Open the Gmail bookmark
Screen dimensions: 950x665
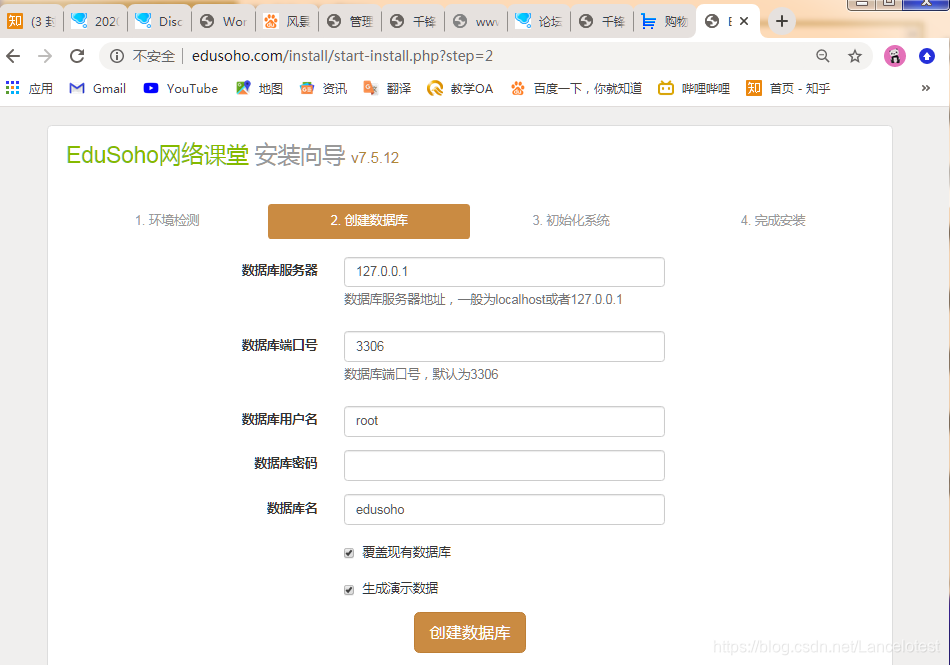point(98,88)
